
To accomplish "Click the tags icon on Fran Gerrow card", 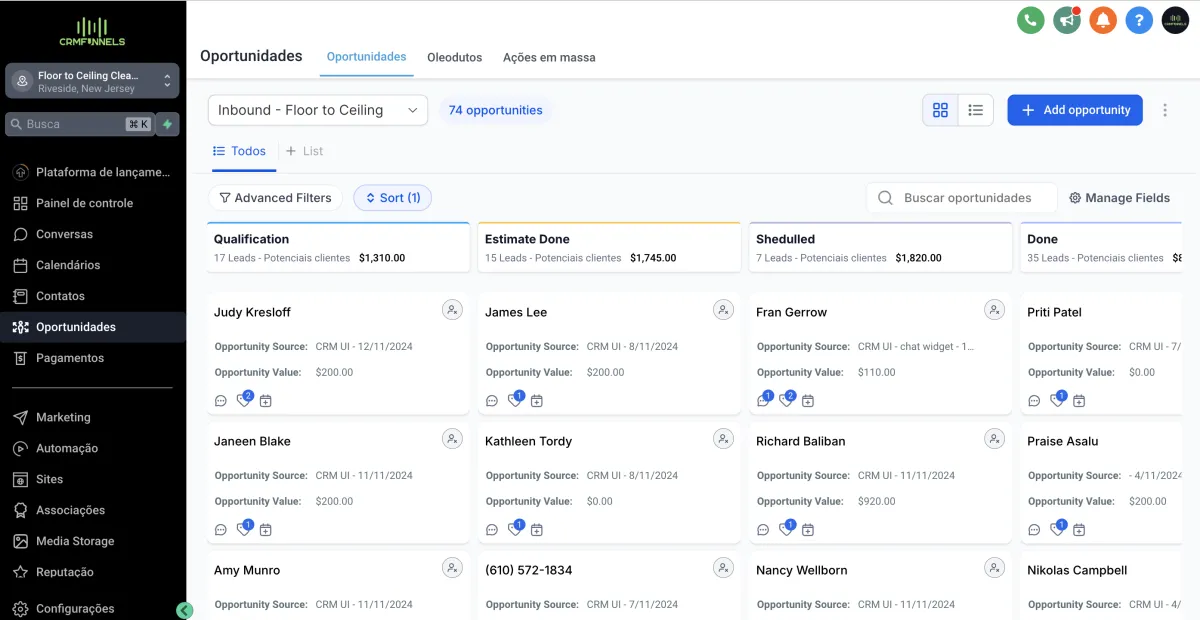I will click(x=785, y=401).
